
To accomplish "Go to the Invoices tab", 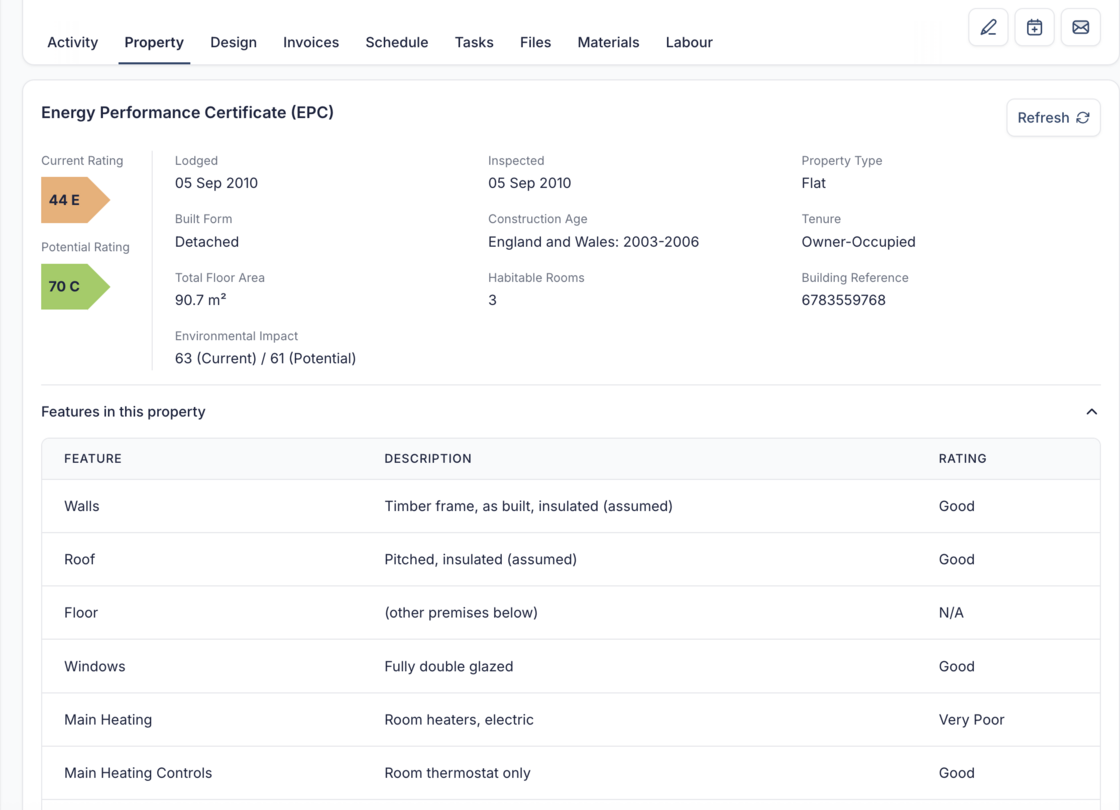I will pyautogui.click(x=311, y=42).
